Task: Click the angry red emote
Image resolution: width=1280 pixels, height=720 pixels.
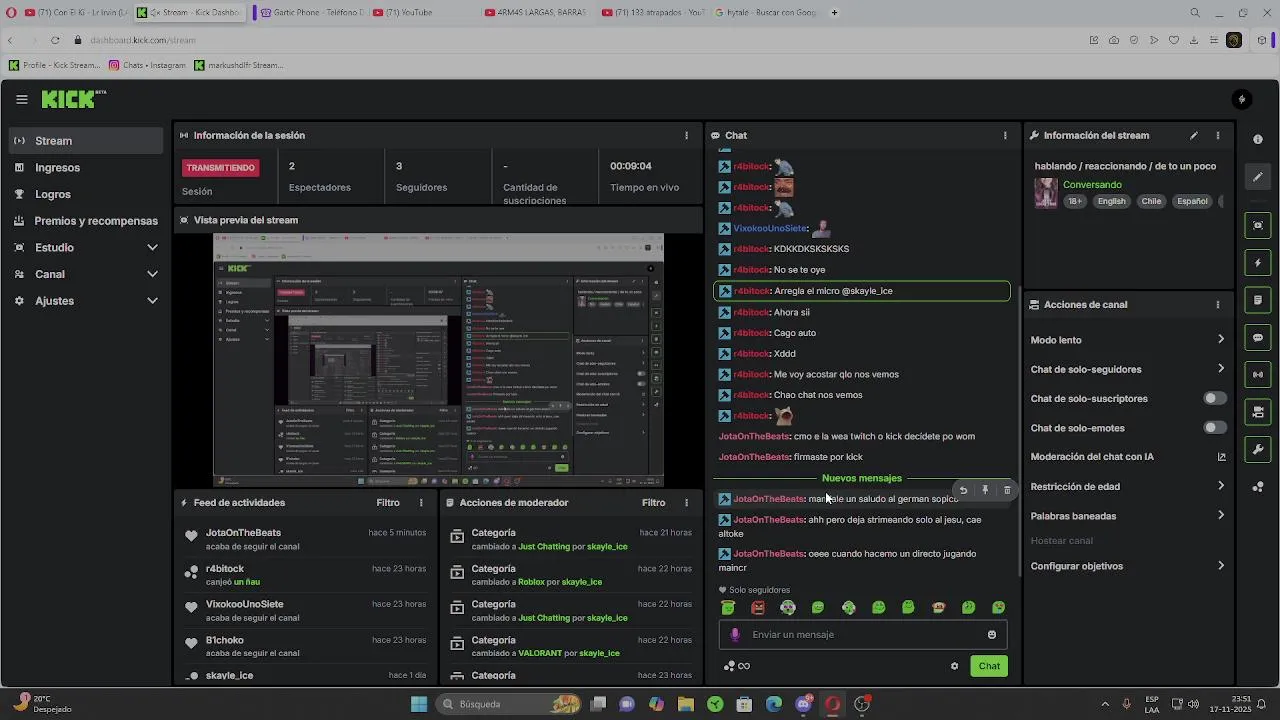Action: 758,607
